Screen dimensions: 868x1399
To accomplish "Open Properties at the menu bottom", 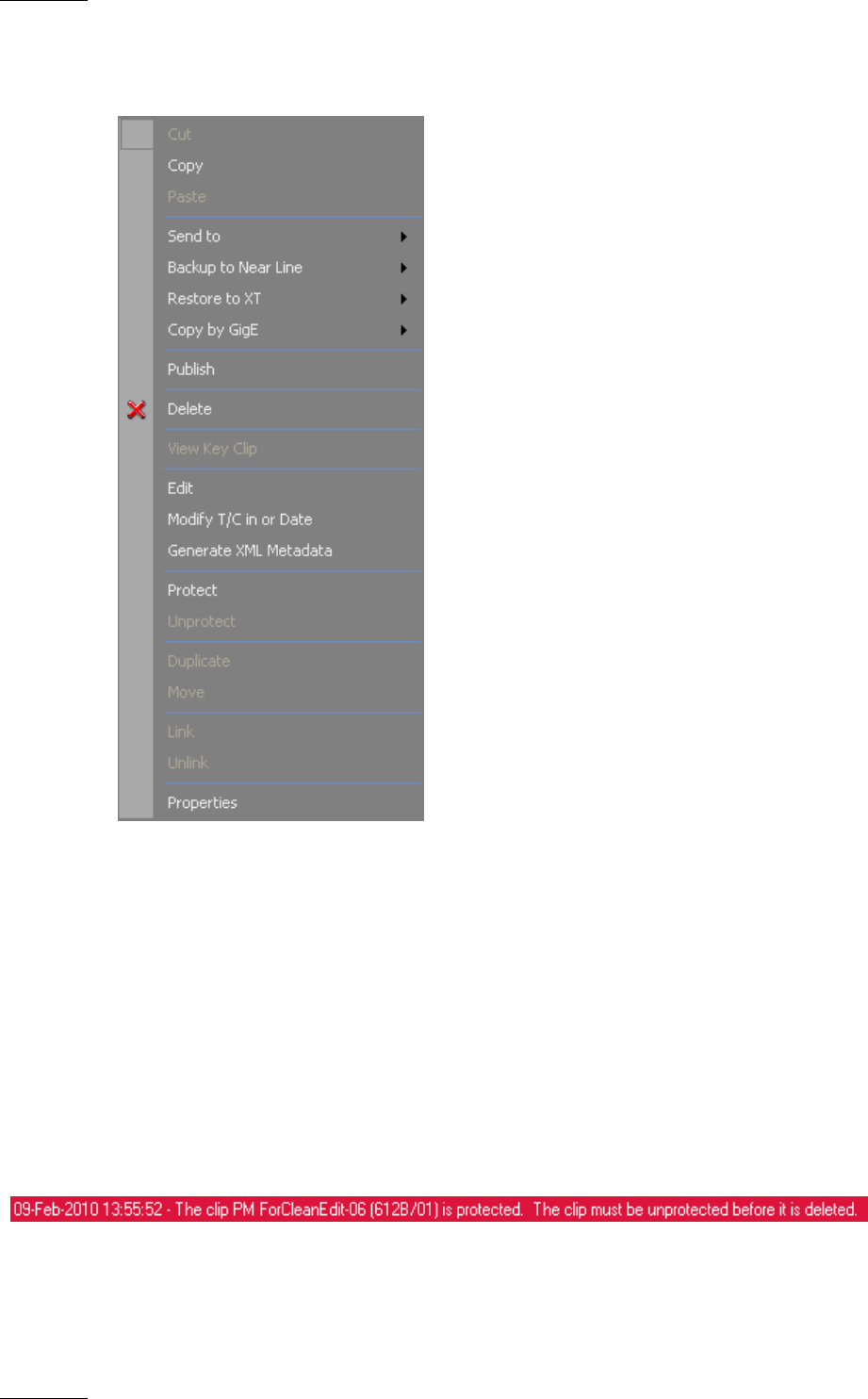I will [x=202, y=803].
